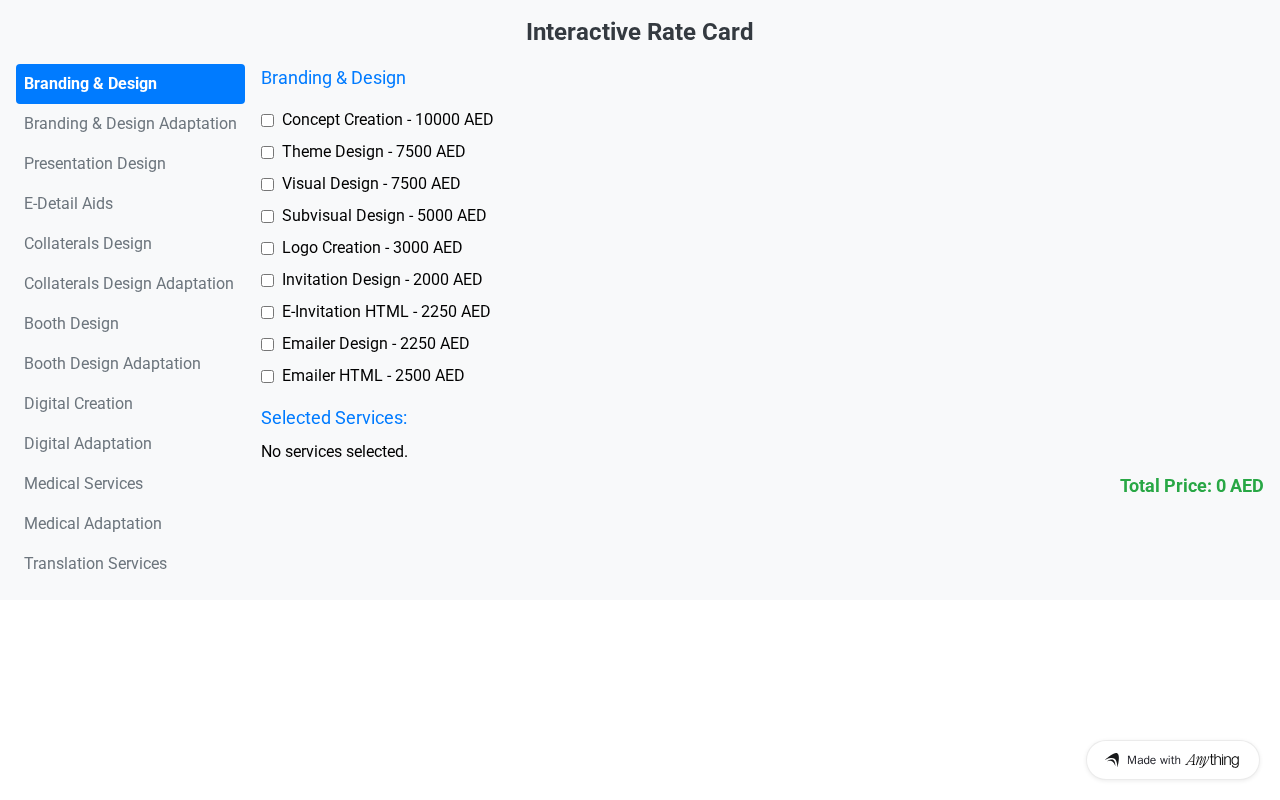Switch to Digital Creation category
The width and height of the screenshot is (1280, 800).
point(78,404)
